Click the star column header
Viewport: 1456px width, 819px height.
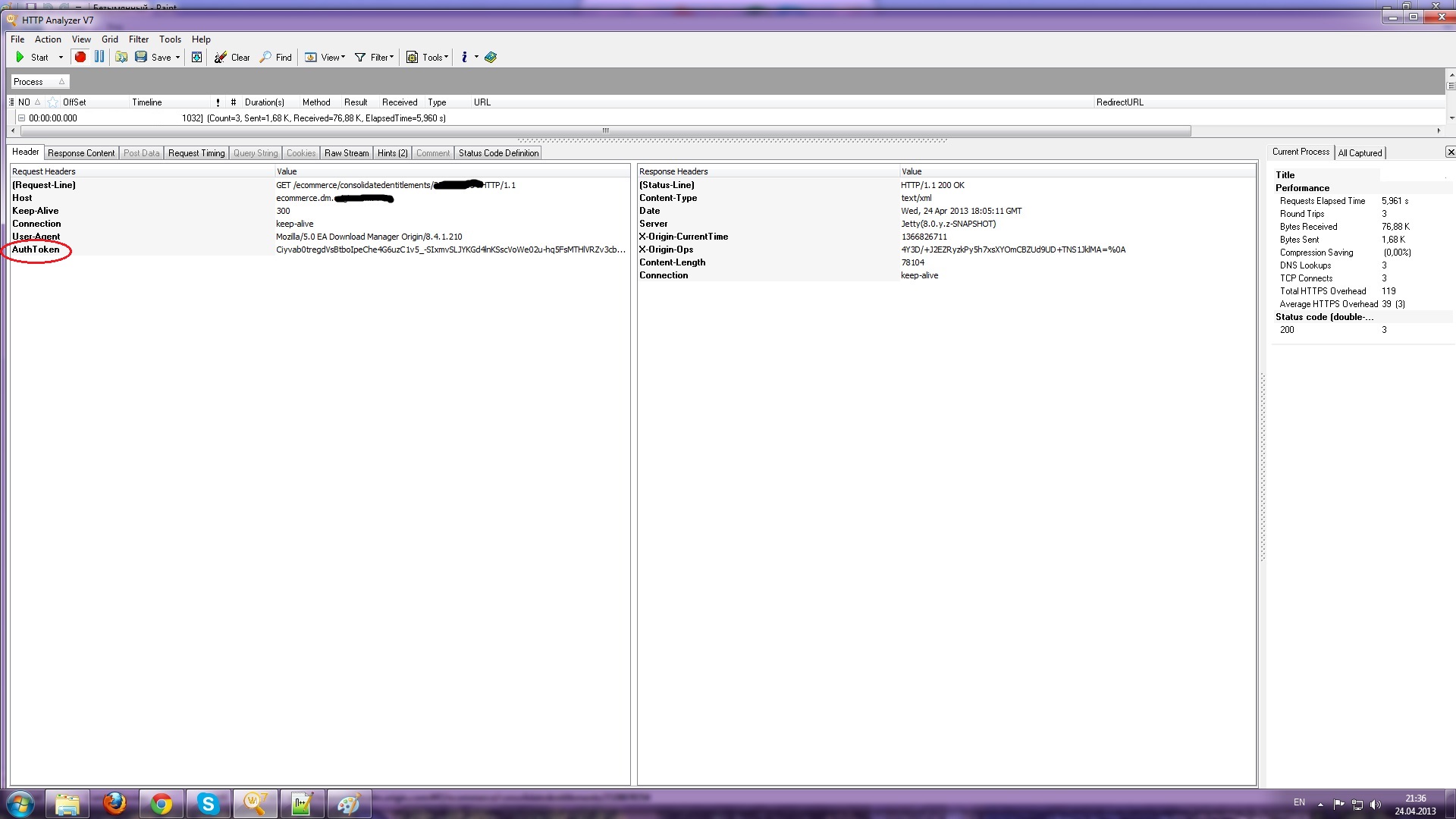coord(52,102)
